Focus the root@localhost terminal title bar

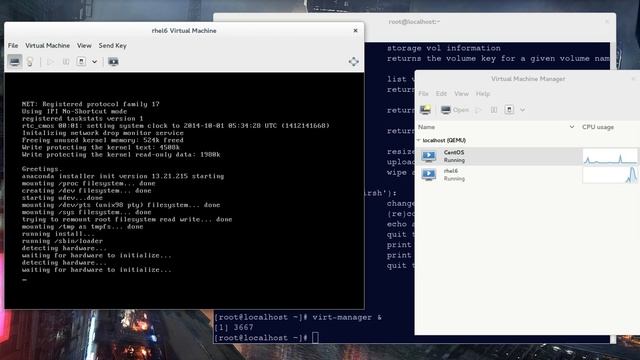pos(414,22)
